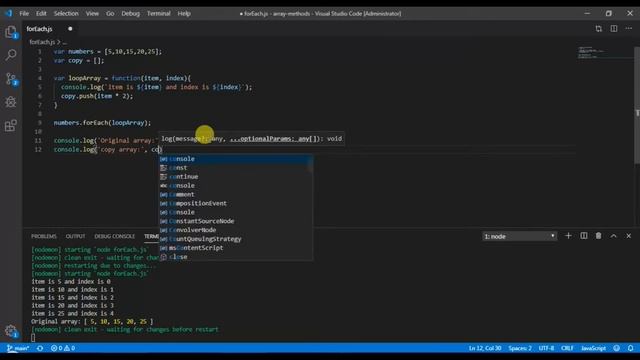Screen dimensions: 640x360
Task: Switch to the OUTPUT panel tab
Action: (x=76, y=236)
